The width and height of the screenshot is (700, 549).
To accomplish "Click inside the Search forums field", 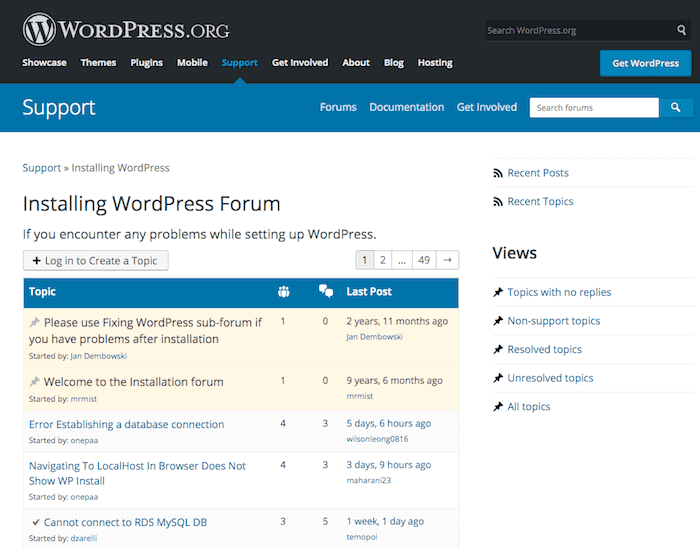I will coord(594,108).
